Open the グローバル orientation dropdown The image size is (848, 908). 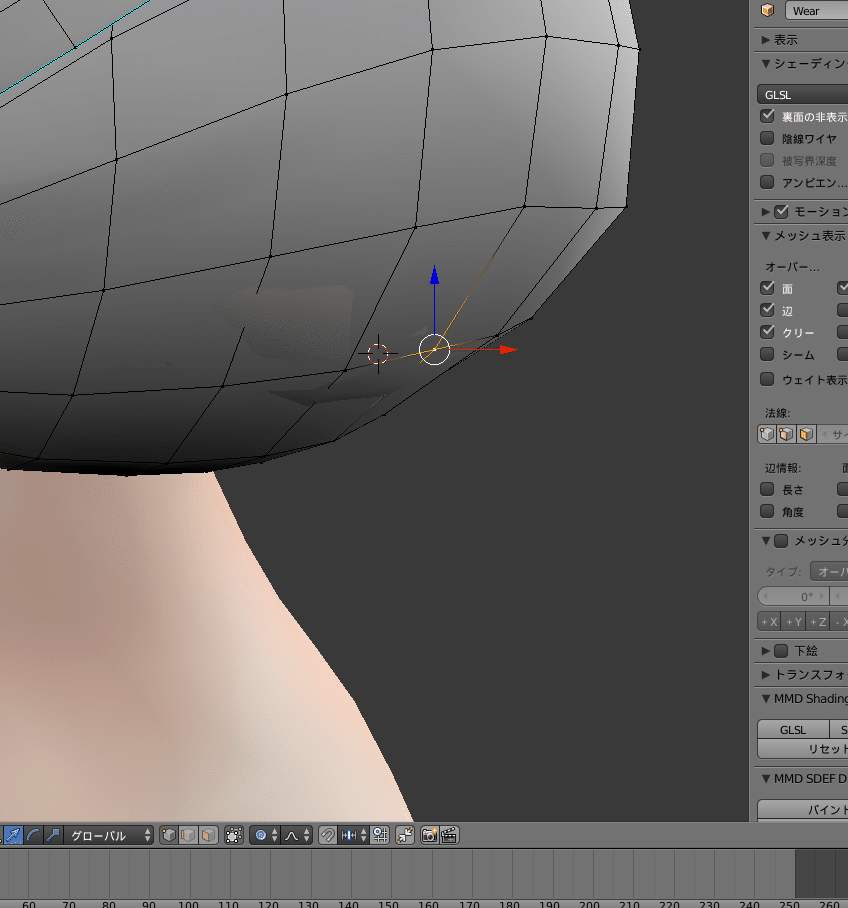click(x=108, y=835)
